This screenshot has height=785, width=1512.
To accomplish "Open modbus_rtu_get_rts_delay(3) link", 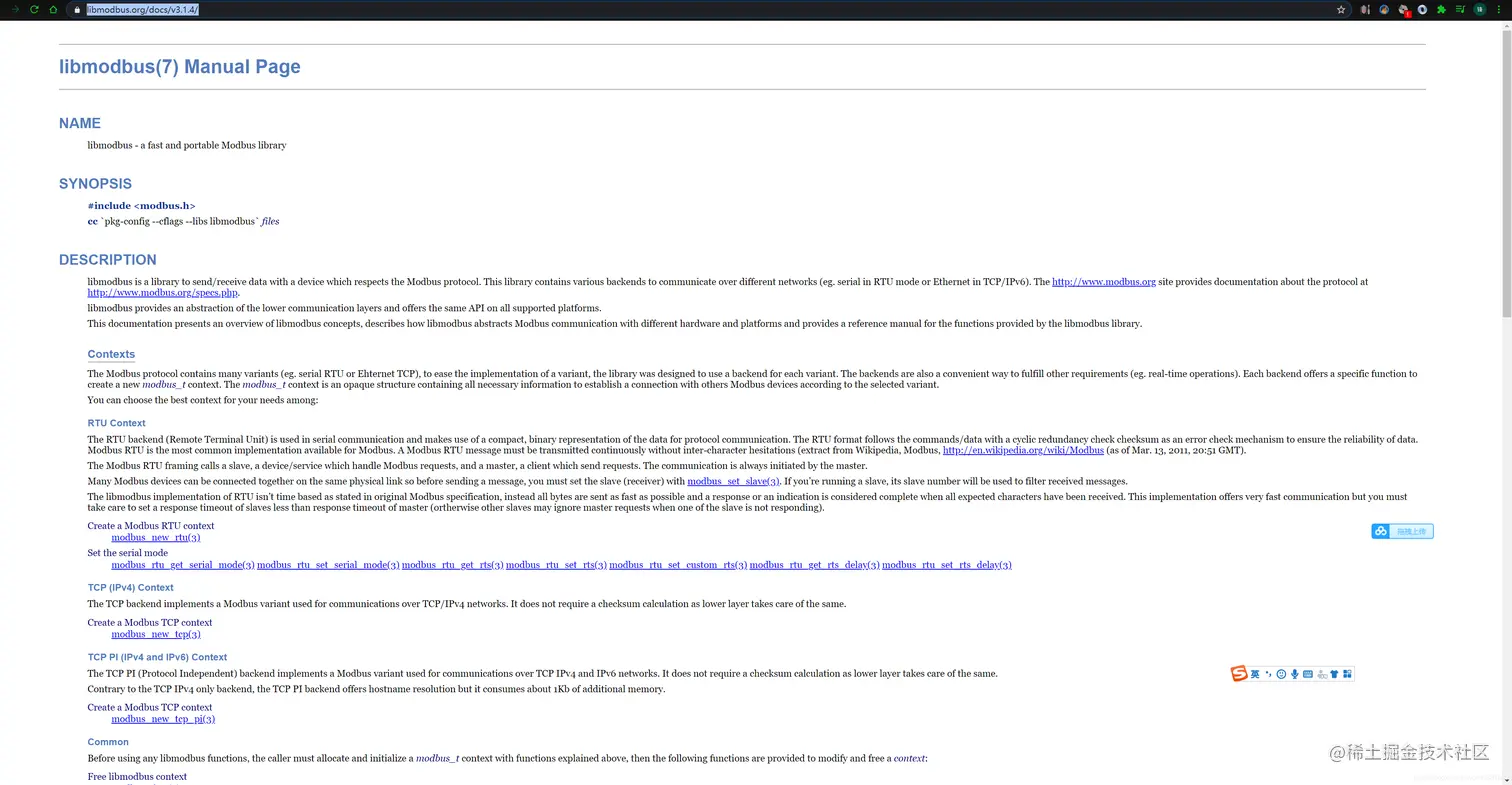I will (814, 565).
